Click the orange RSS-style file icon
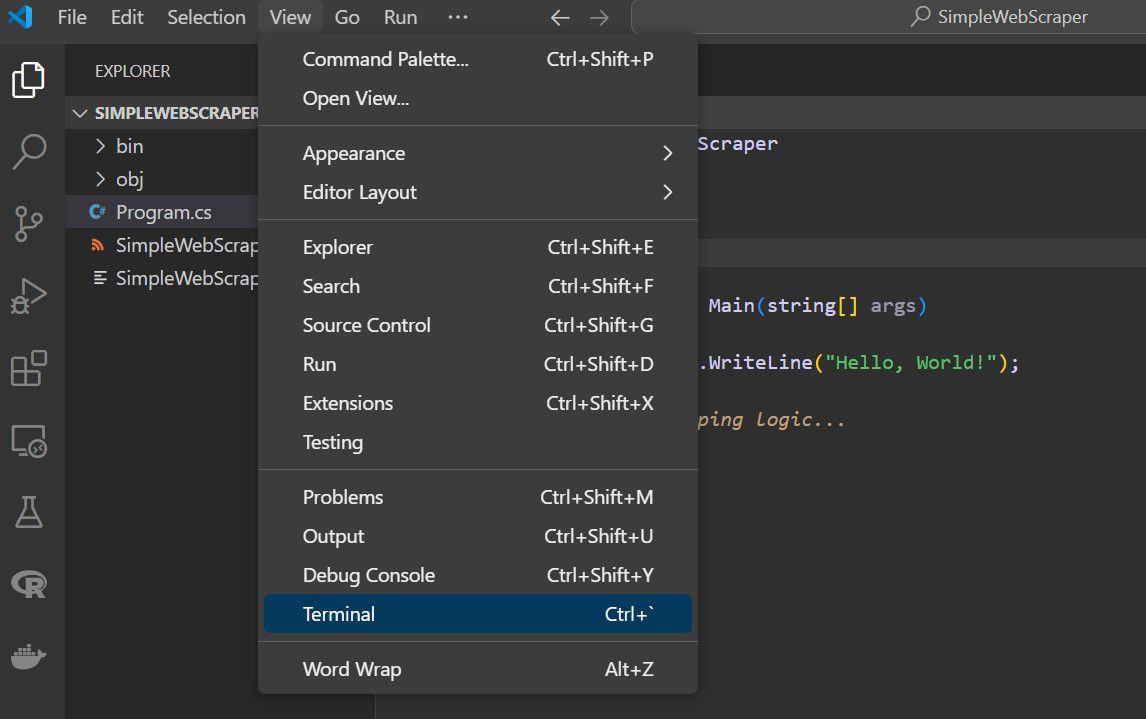Viewport: 1146px width, 719px height. 97,245
